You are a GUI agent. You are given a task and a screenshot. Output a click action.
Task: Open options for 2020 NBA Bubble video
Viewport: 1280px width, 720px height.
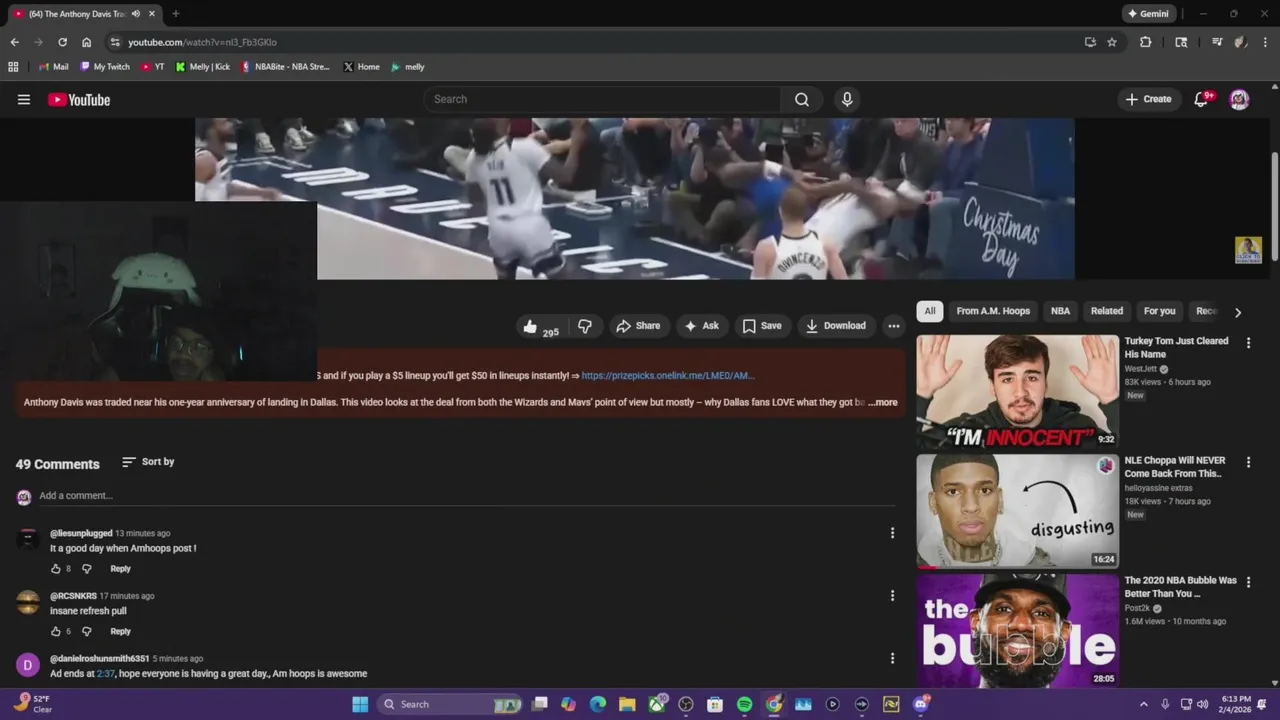[1248, 582]
